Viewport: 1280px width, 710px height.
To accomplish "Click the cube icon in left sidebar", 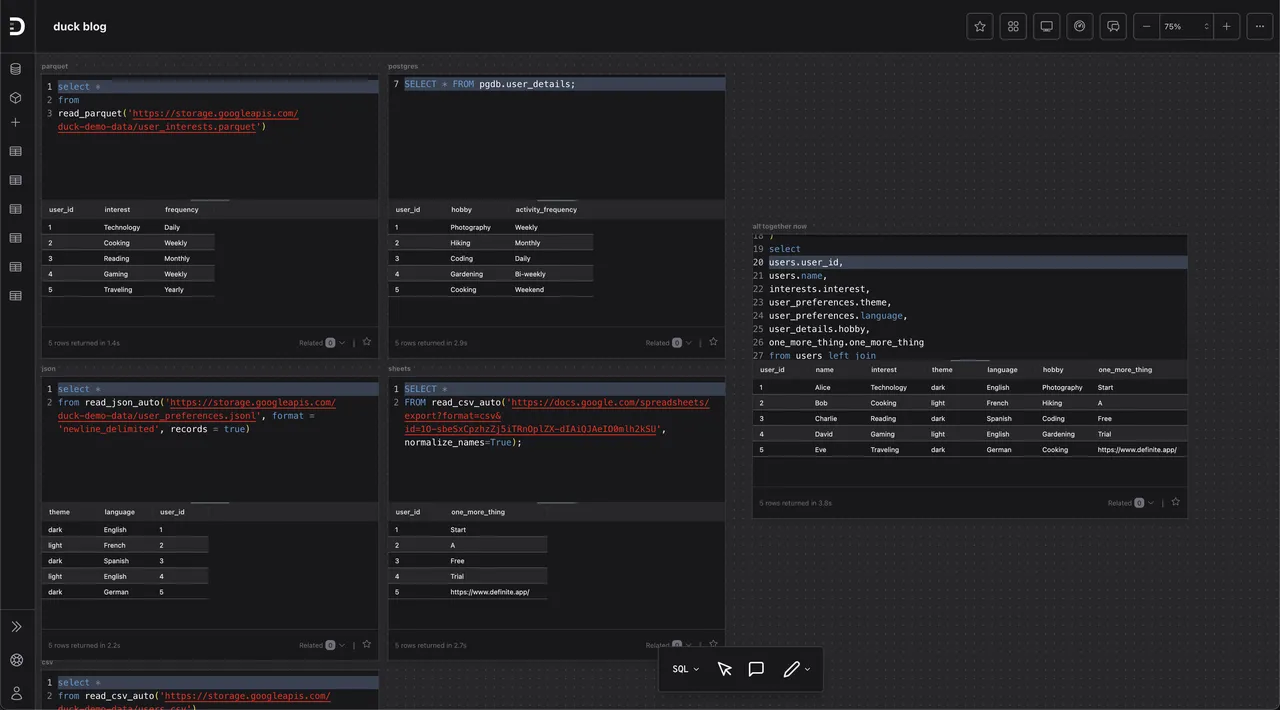I will click(15, 98).
